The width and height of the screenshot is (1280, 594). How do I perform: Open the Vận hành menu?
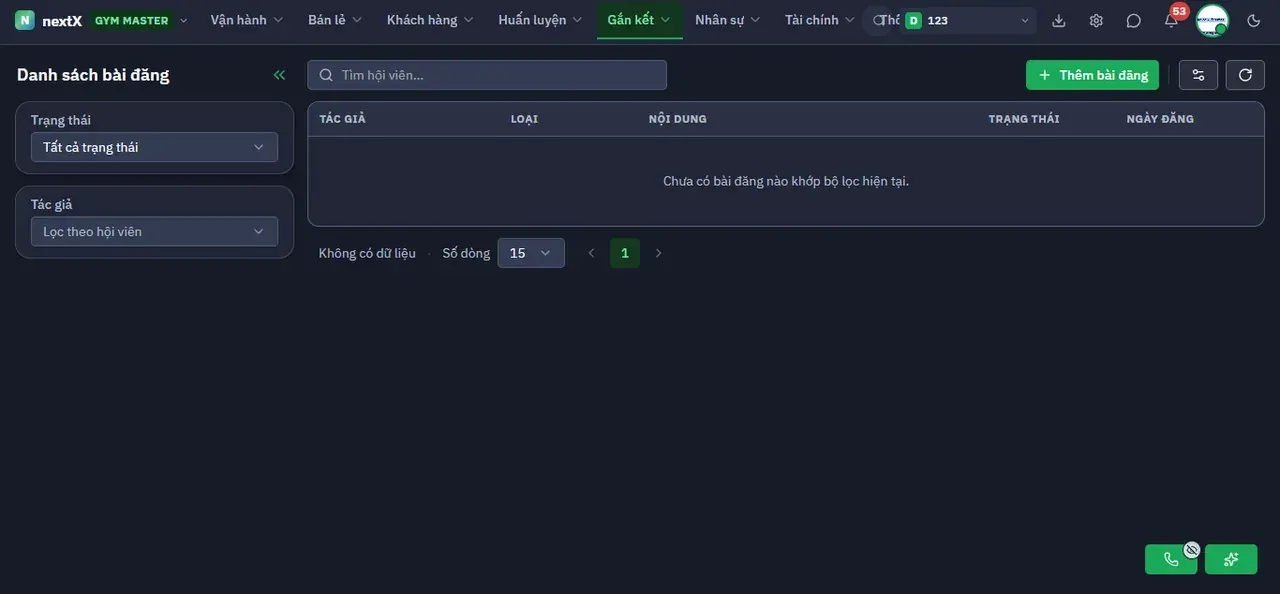(x=247, y=20)
